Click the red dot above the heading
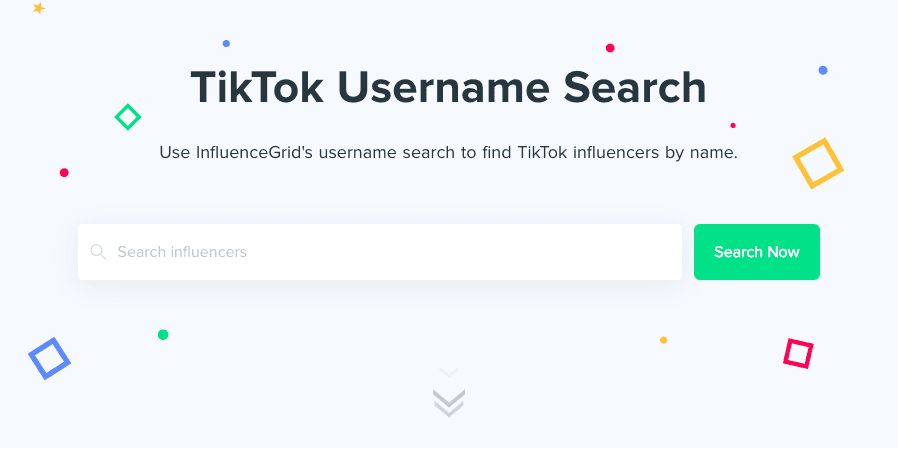 pyautogui.click(x=610, y=48)
